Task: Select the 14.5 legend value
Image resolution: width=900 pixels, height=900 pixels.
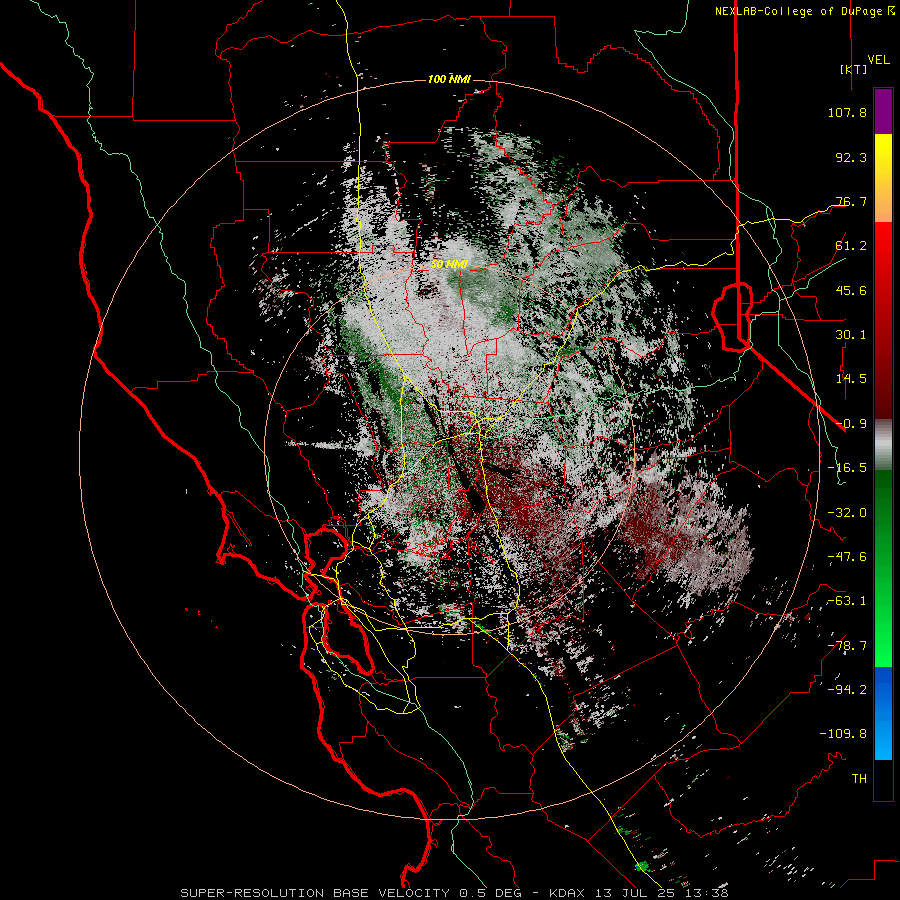Action: (851, 379)
